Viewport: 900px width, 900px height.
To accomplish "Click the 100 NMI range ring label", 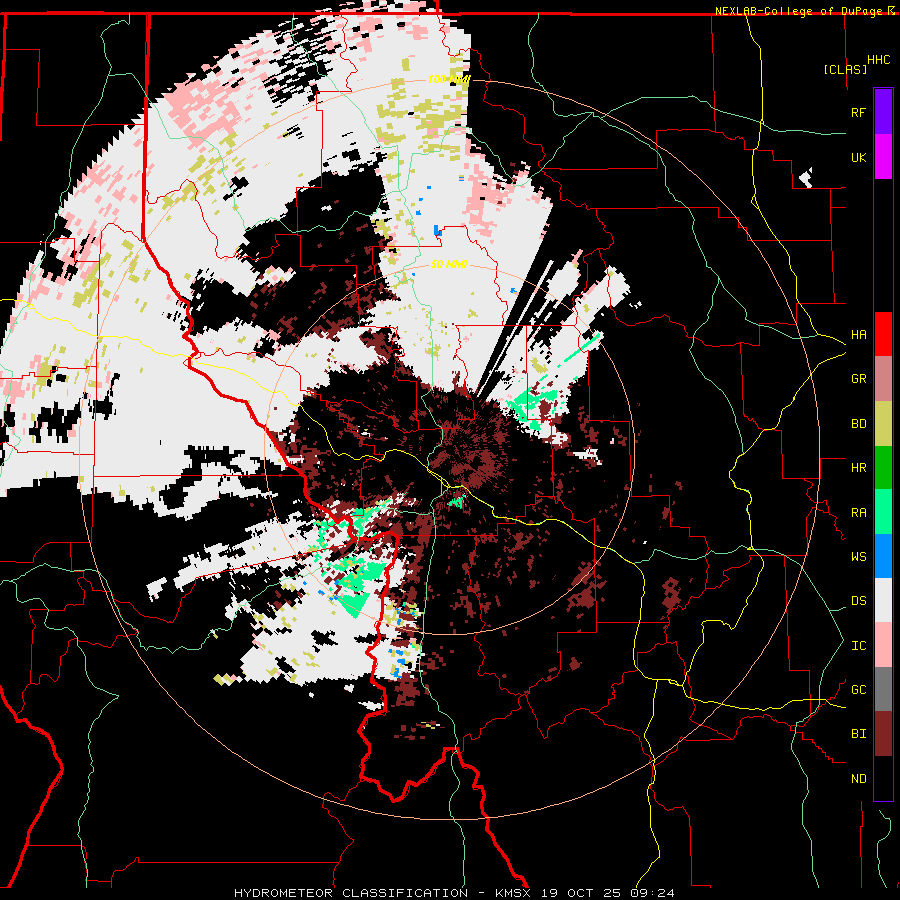I will coord(449,79).
